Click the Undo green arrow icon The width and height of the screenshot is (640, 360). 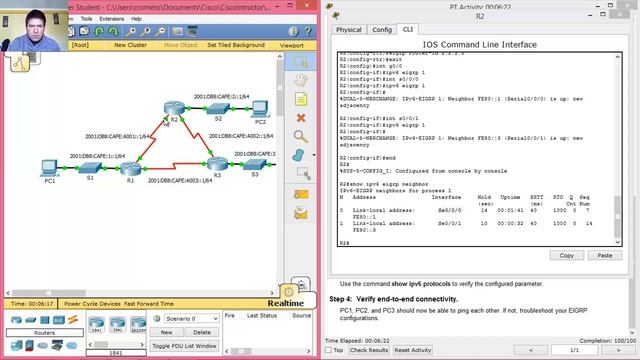click(99, 31)
